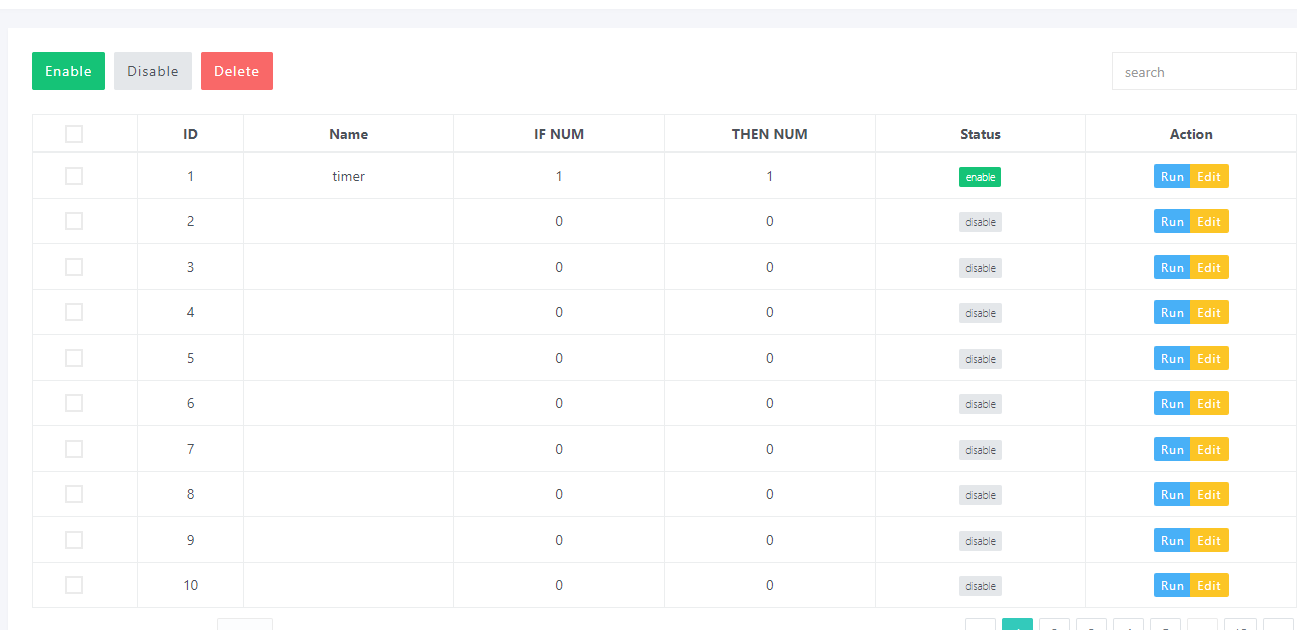Open Edit for rule ID 9
Viewport: 1297px width, 630px height.
pos(1209,541)
